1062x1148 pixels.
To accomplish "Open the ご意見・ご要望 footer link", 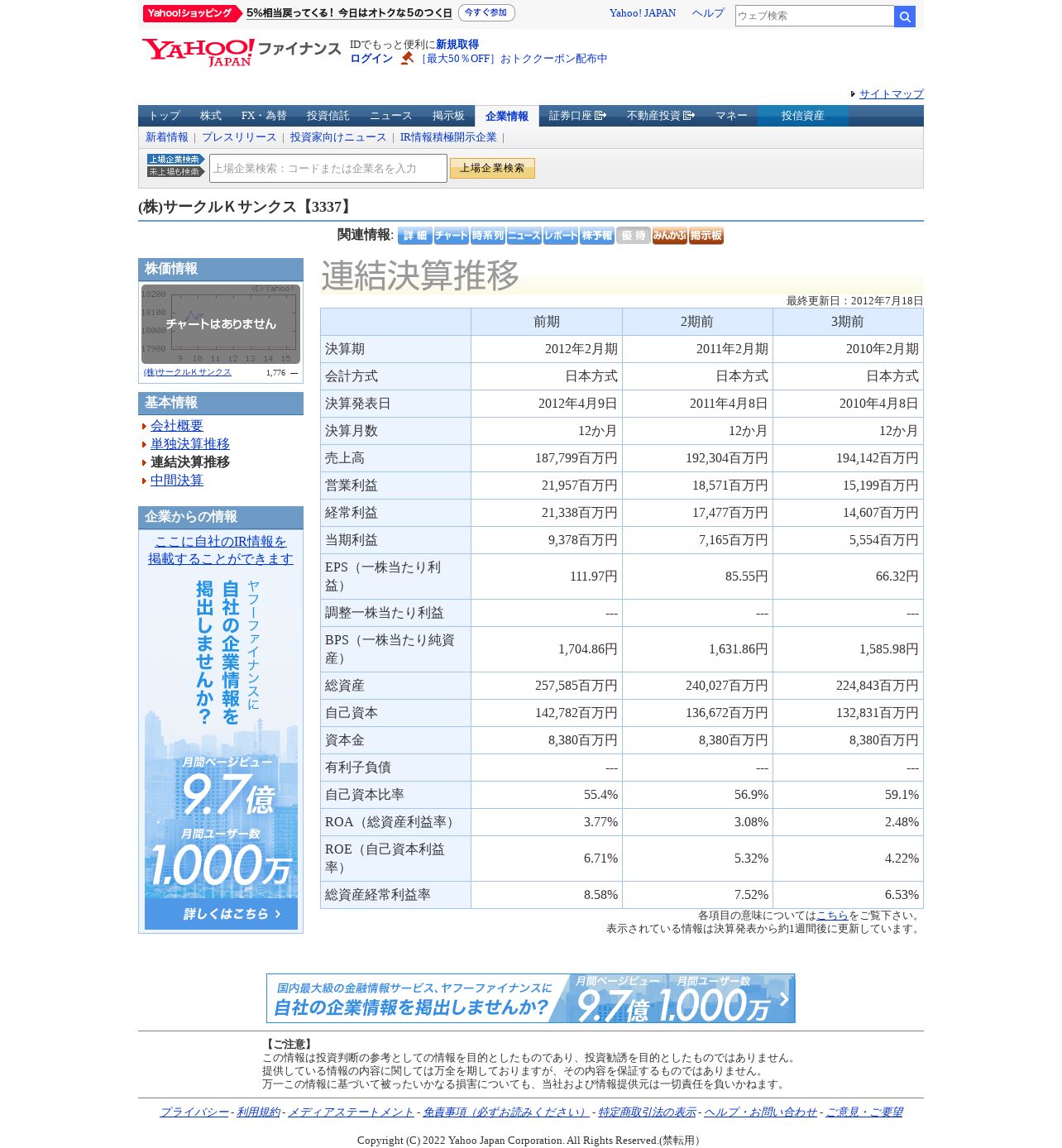I will point(864,1112).
